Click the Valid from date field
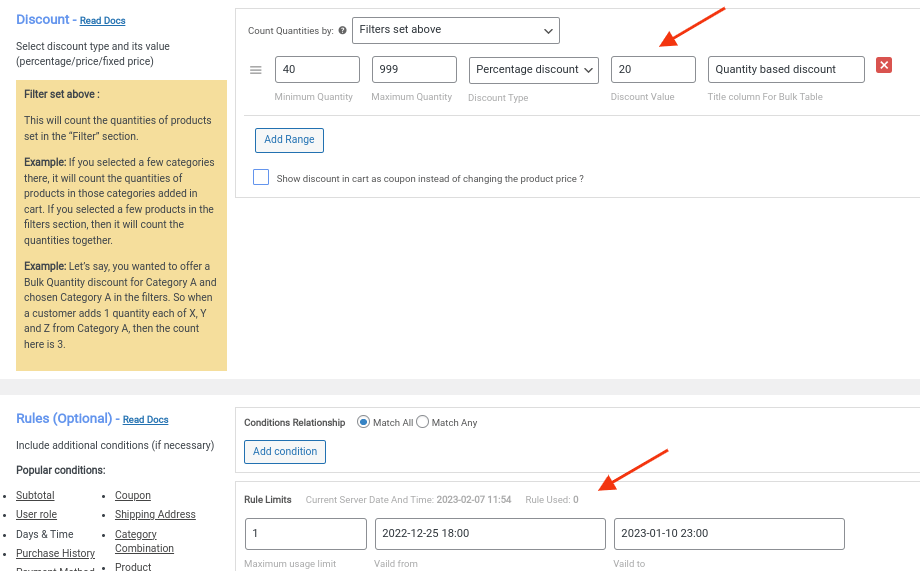This screenshot has width=920, height=571. pos(490,534)
